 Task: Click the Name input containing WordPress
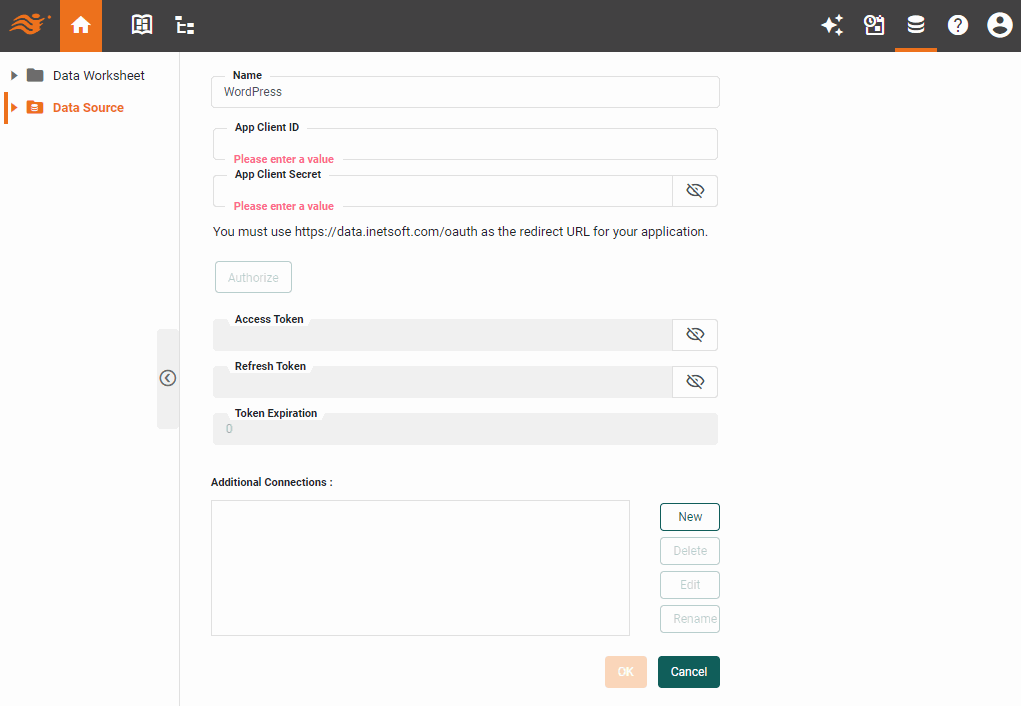click(x=464, y=91)
